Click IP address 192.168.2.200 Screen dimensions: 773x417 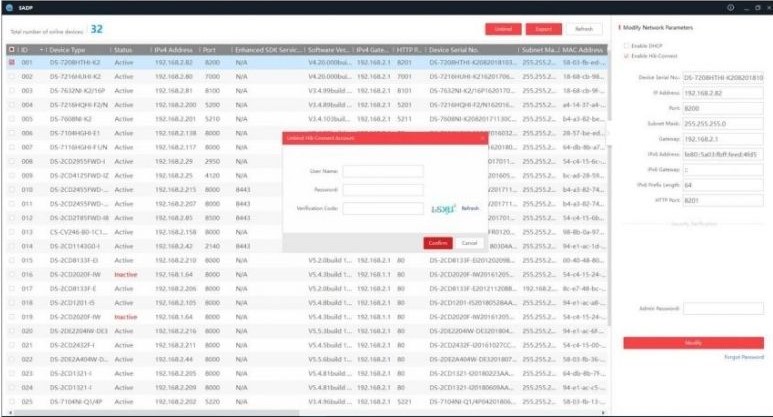175,105
